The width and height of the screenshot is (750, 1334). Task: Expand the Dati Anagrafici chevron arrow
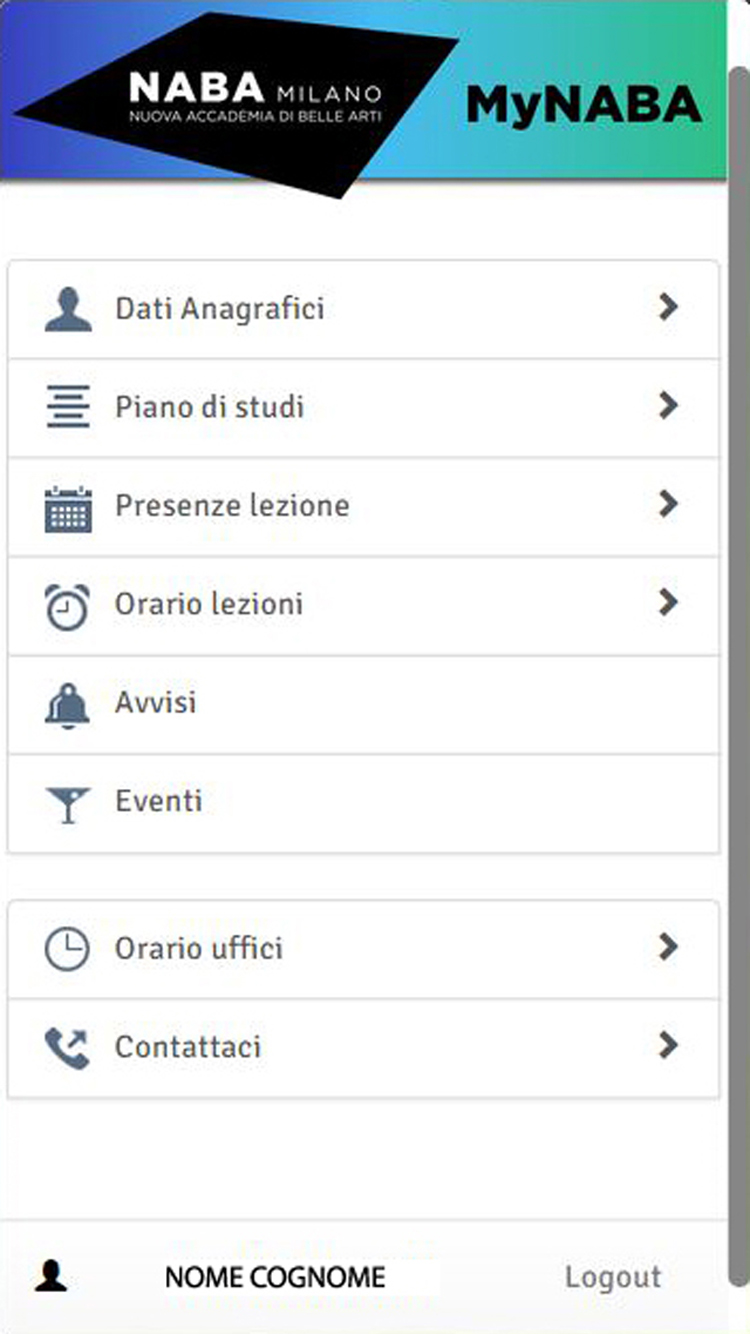click(668, 307)
